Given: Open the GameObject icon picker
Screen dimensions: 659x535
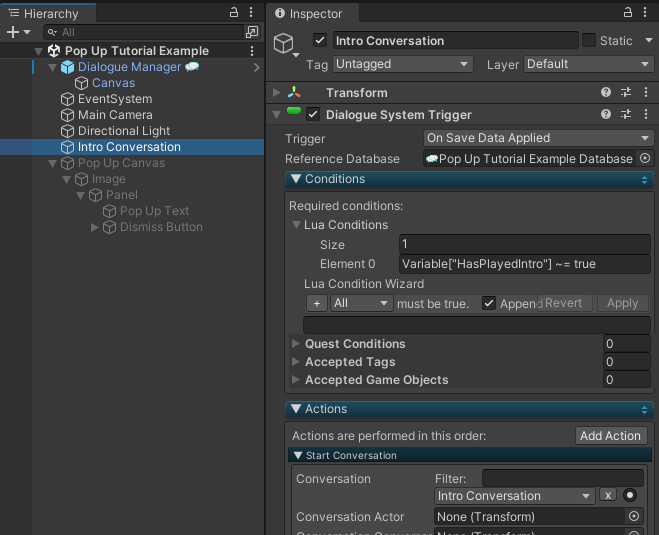Looking at the screenshot, I should 286,44.
